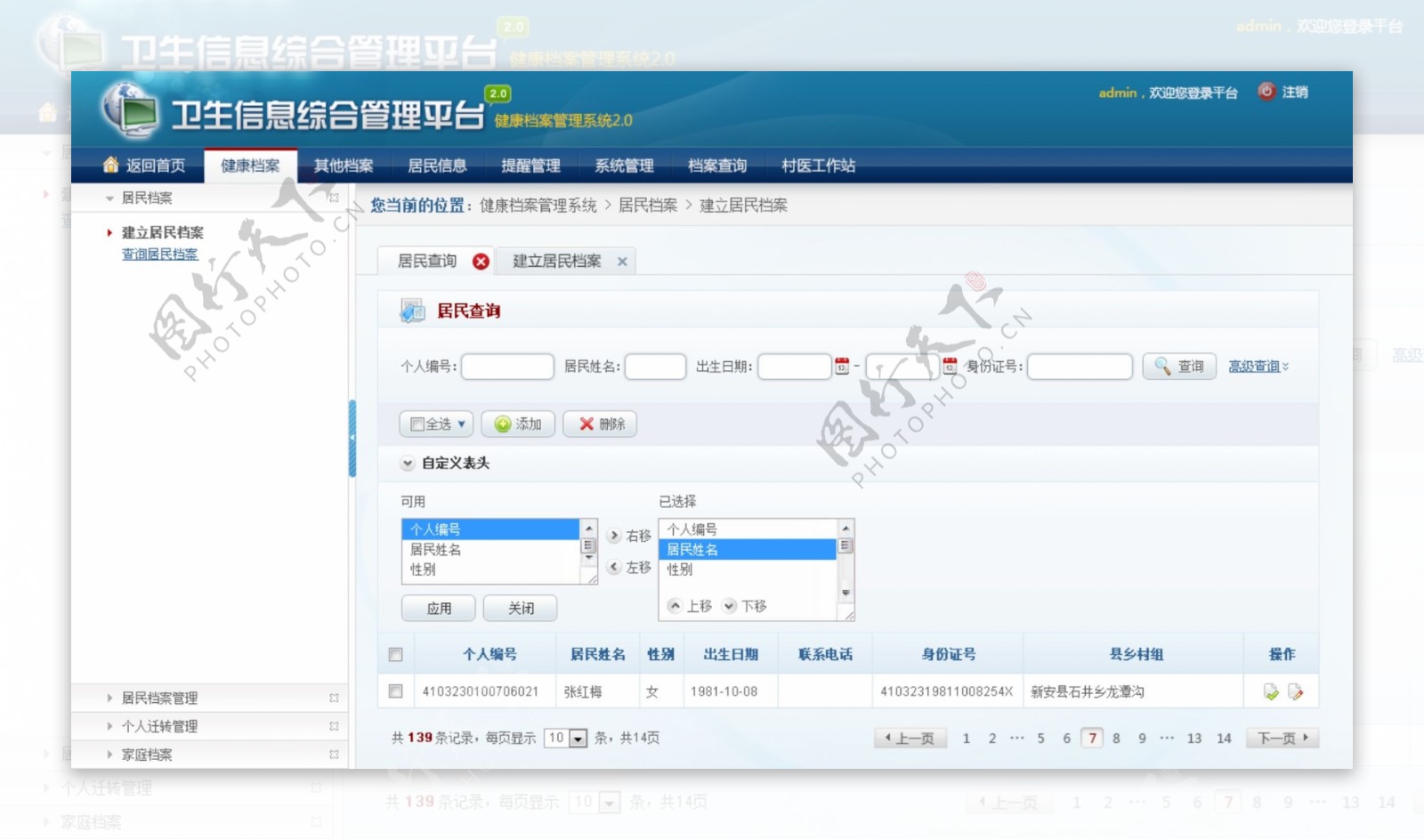This screenshot has height=840, width=1424.
Task: Click the 上移 move up arrow
Action: (676, 606)
